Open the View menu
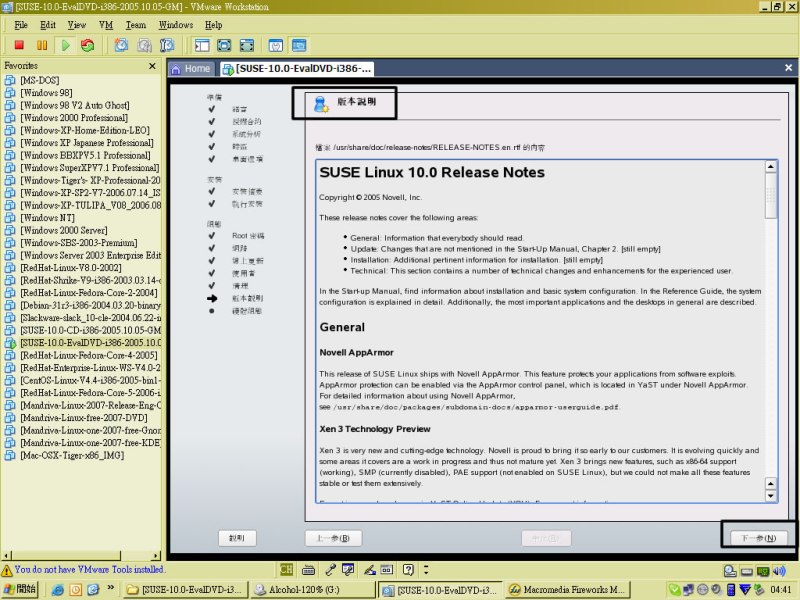Image resolution: width=800 pixels, height=600 pixels. 77,25
